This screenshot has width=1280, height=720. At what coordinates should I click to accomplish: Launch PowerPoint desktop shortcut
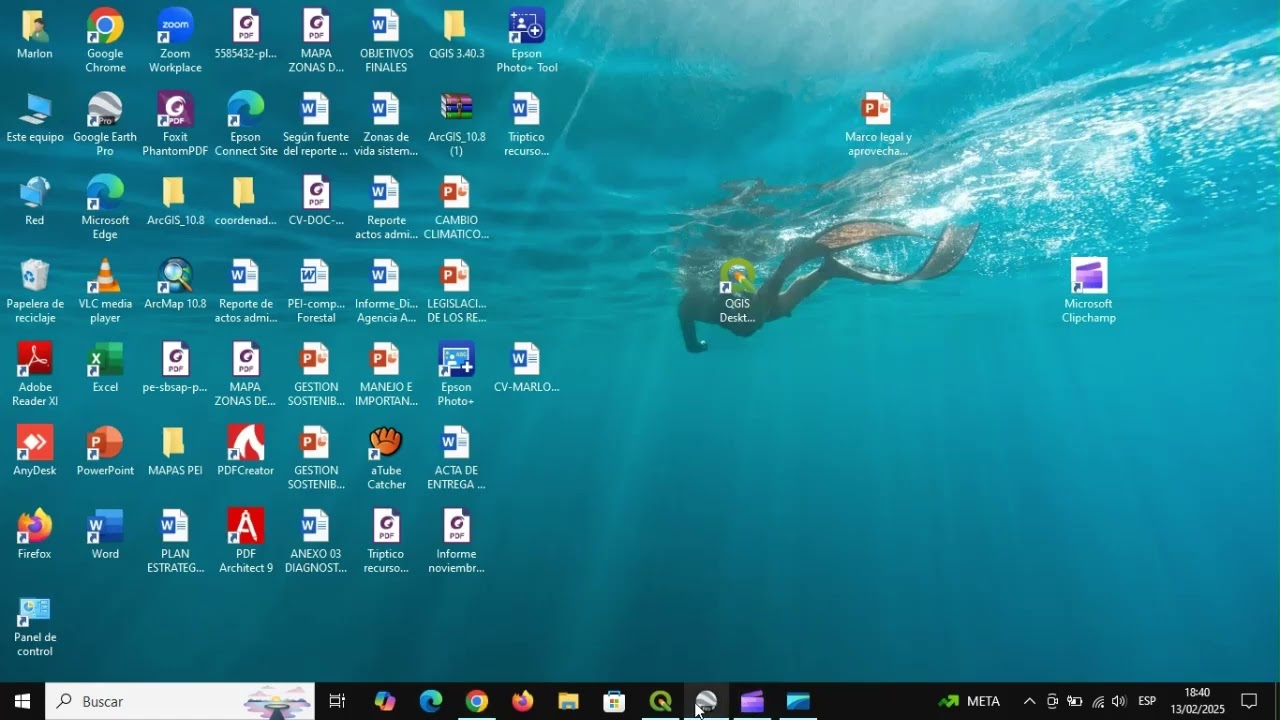[105, 451]
